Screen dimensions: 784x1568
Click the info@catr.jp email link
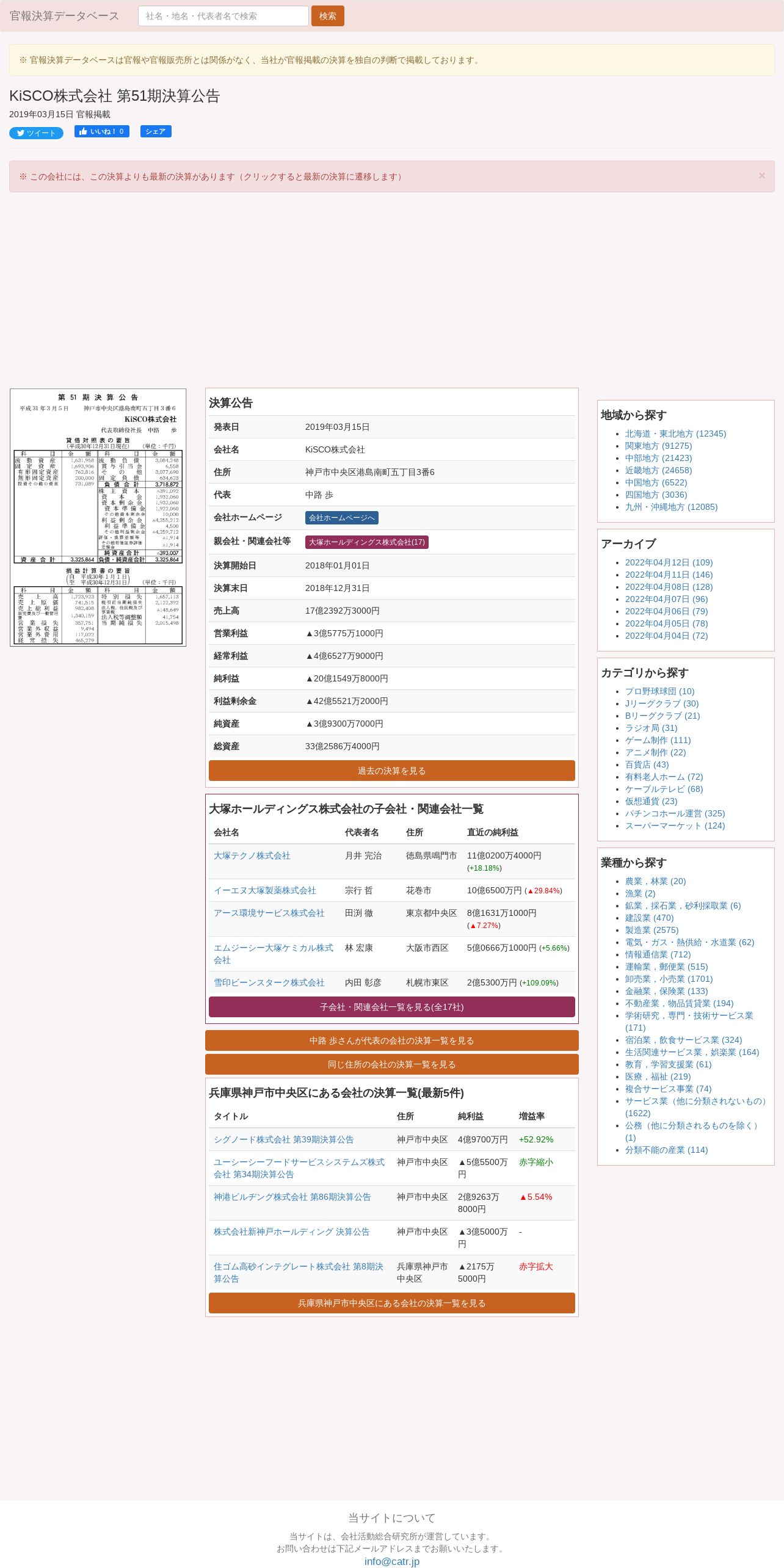point(392,1561)
